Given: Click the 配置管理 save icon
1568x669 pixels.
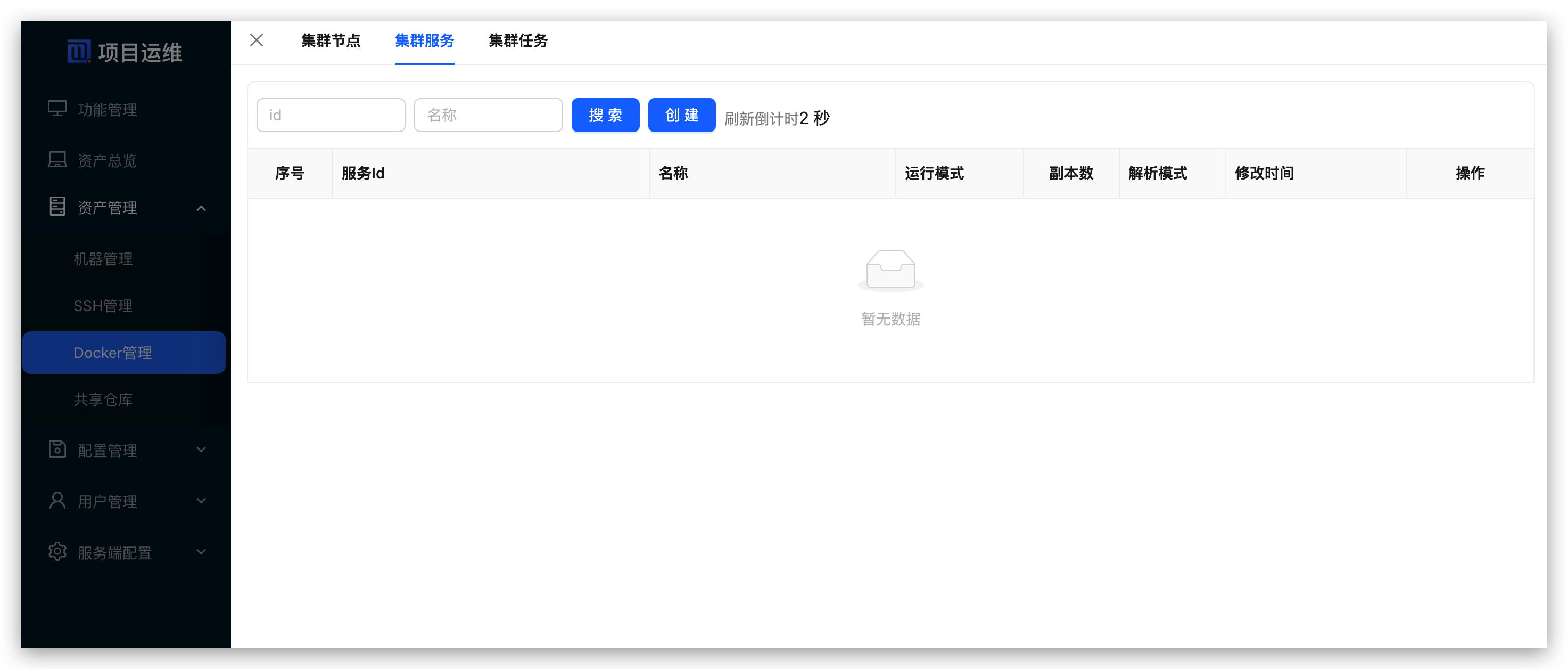Looking at the screenshot, I should pyautogui.click(x=57, y=449).
